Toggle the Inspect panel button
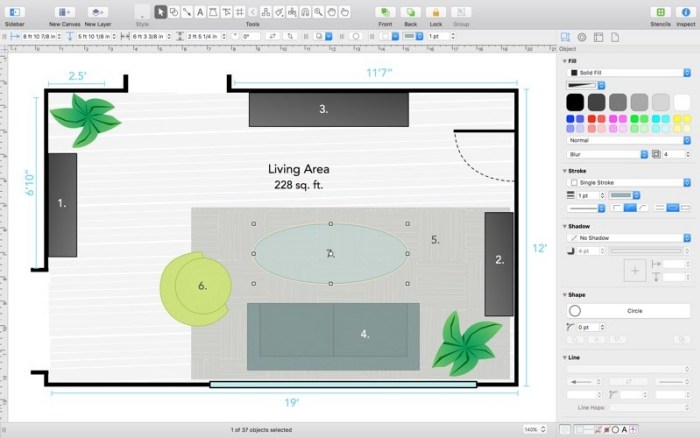700x438 pixels. click(685, 12)
